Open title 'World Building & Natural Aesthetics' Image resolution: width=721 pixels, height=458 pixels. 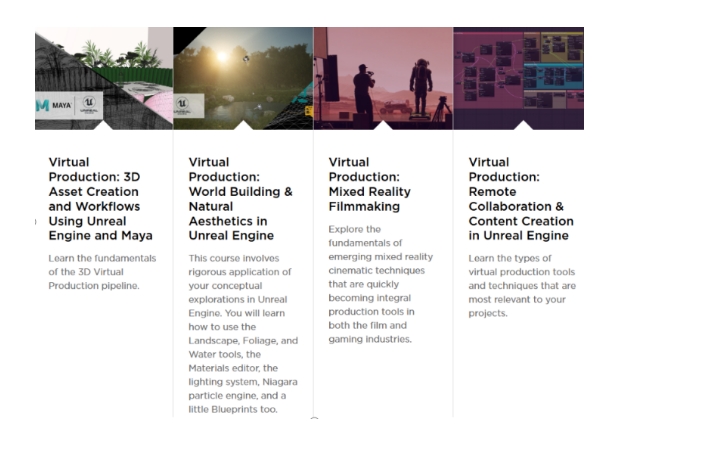(240, 199)
